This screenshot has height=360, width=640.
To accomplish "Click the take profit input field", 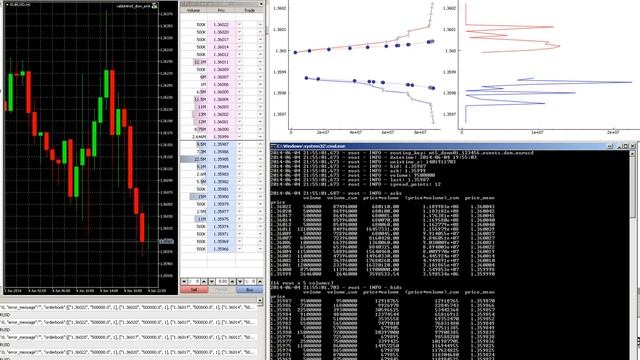I will [x=250, y=282].
